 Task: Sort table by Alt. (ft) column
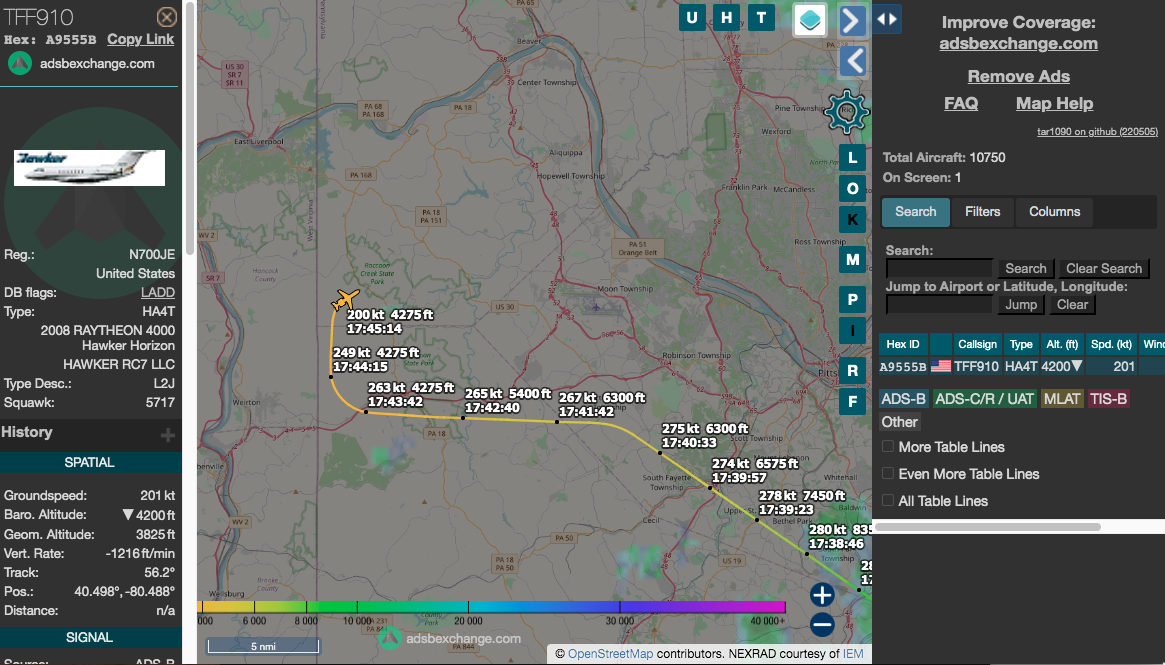coord(1062,344)
